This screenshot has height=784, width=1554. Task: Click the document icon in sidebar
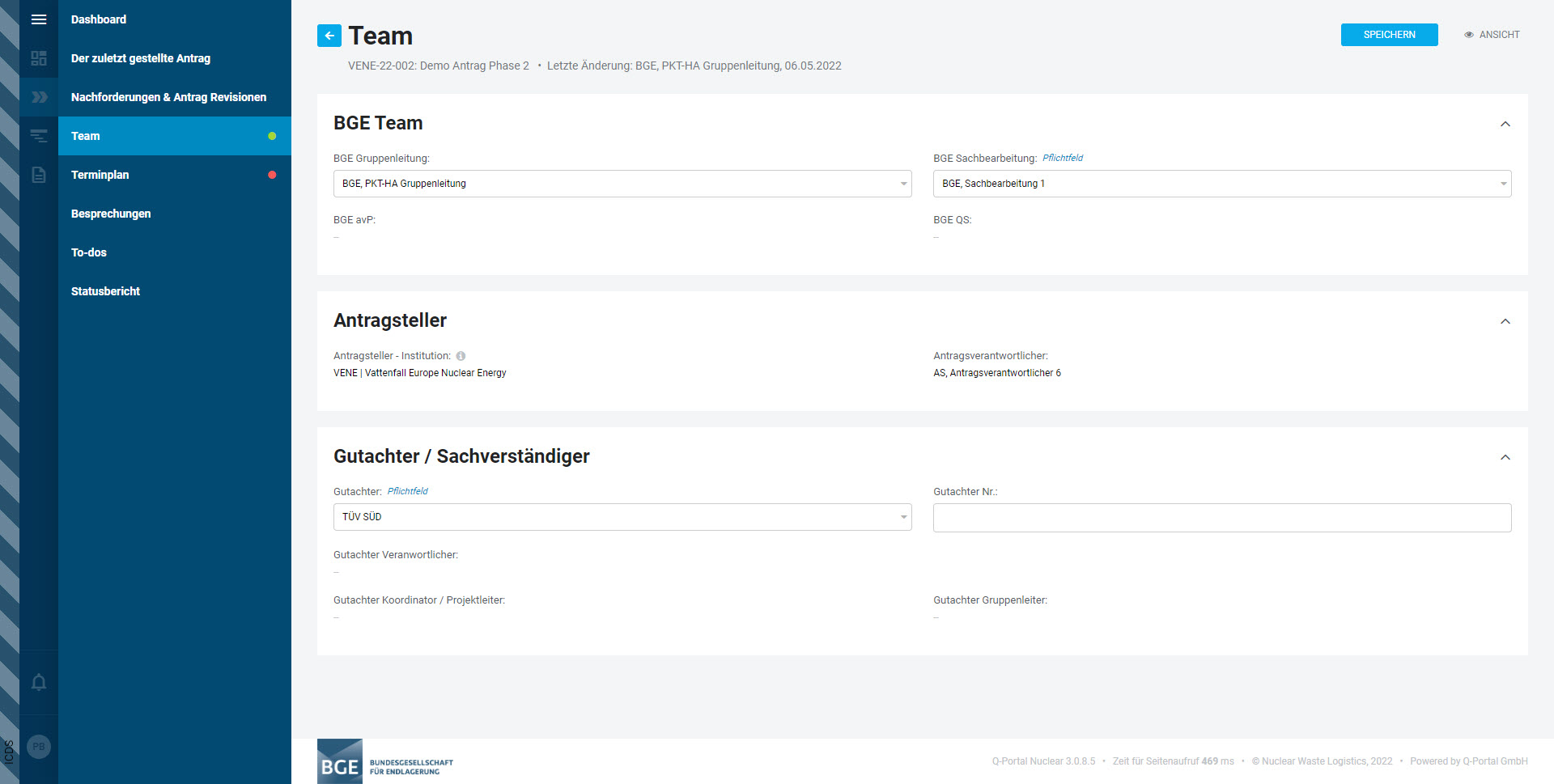click(38, 175)
